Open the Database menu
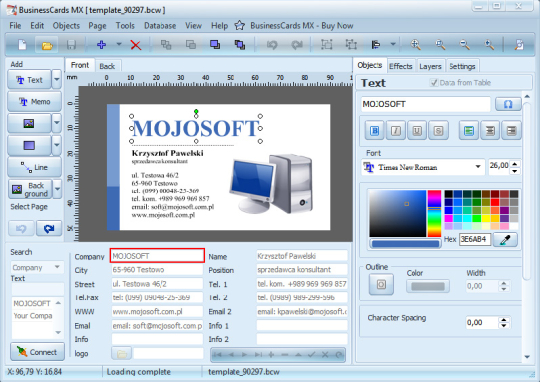The image size is (540, 382). click(160, 25)
